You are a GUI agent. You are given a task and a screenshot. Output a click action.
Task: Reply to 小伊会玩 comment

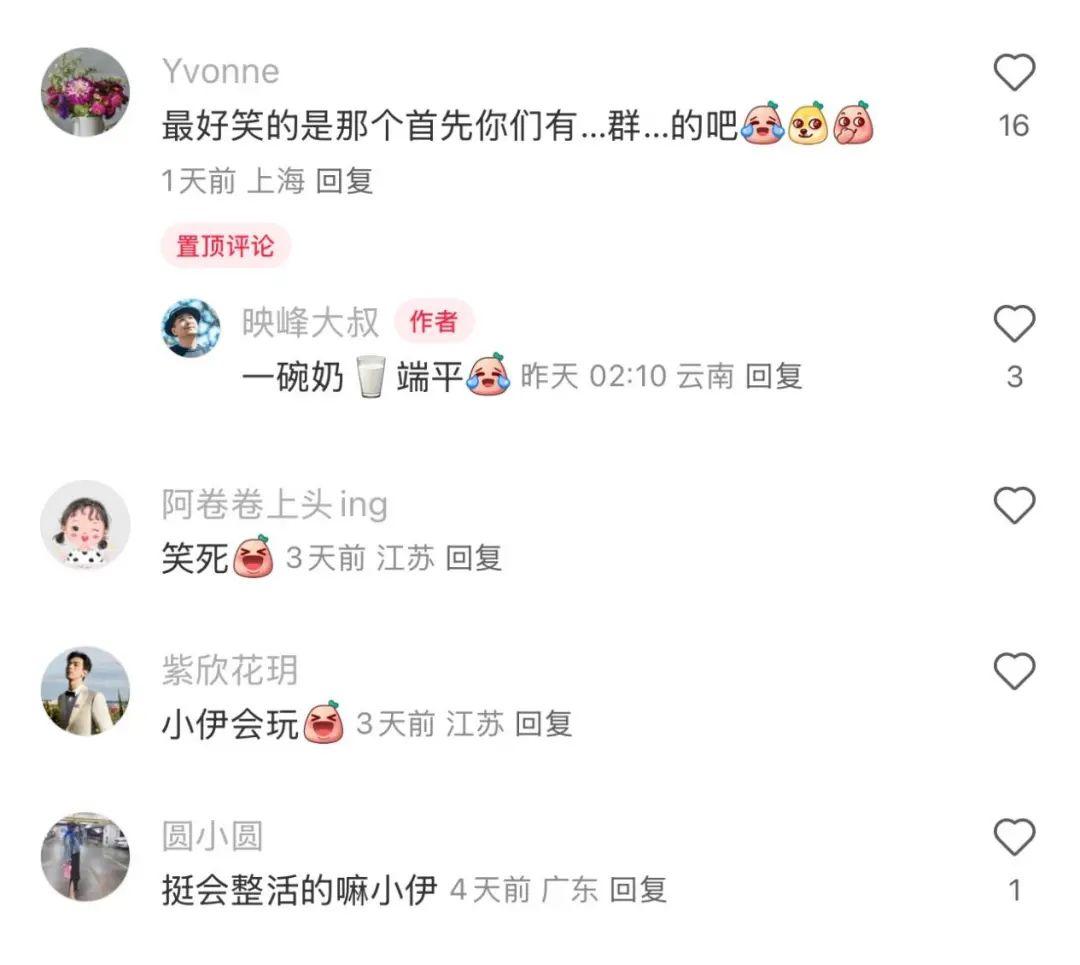point(543,724)
